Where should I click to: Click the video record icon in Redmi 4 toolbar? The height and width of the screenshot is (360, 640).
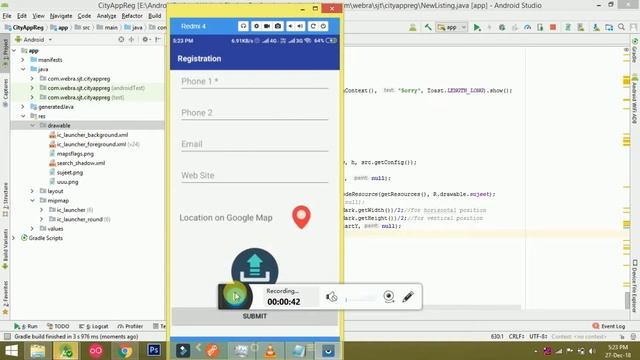(x=267, y=26)
